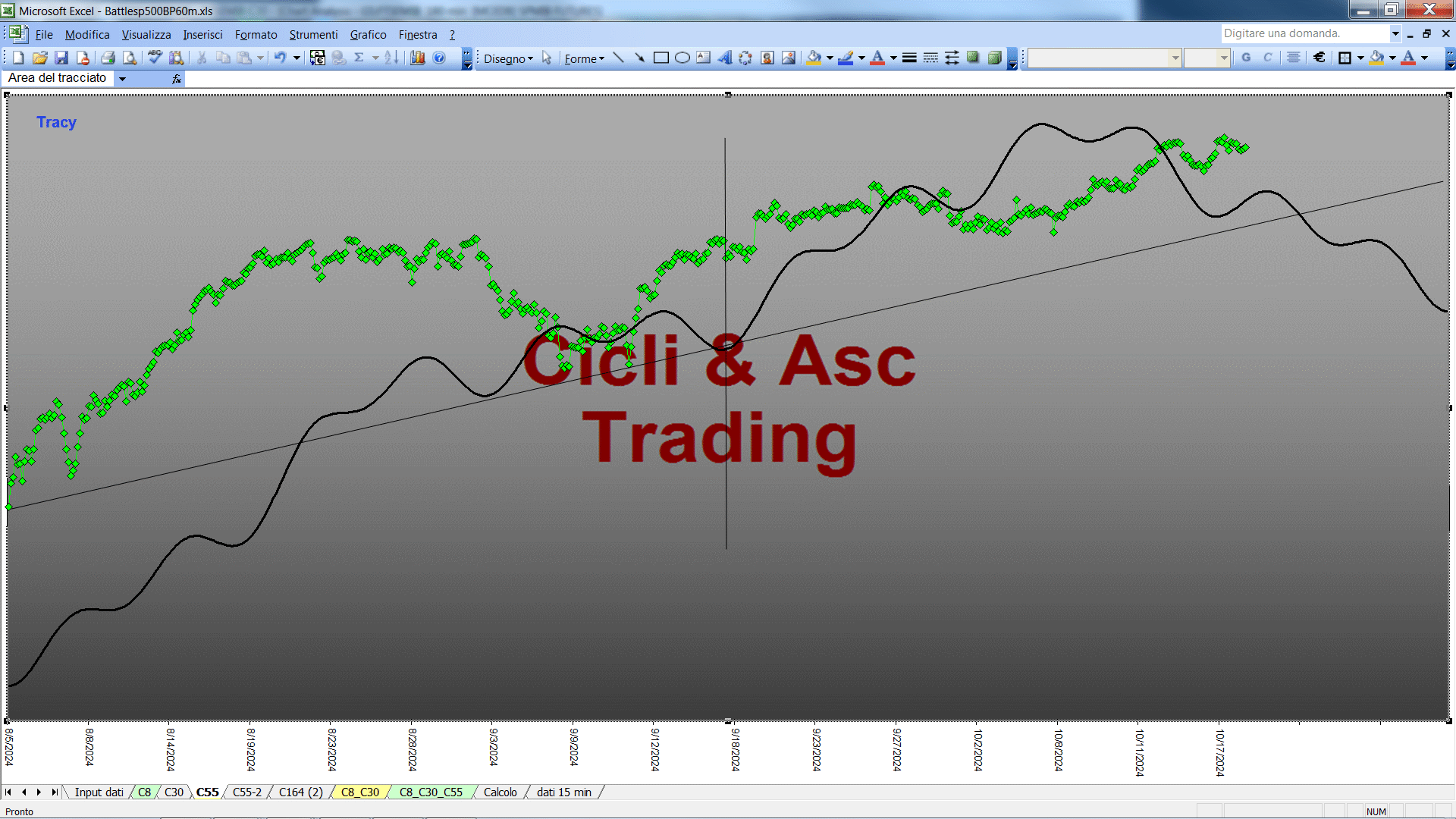Open the Strumenti menu
Viewport: 1456px width, 819px height.
(313, 35)
